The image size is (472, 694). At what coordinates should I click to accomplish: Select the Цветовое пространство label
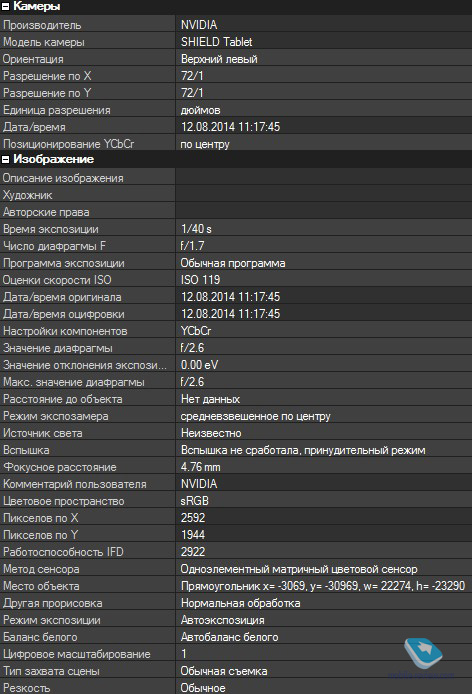(x=63, y=501)
